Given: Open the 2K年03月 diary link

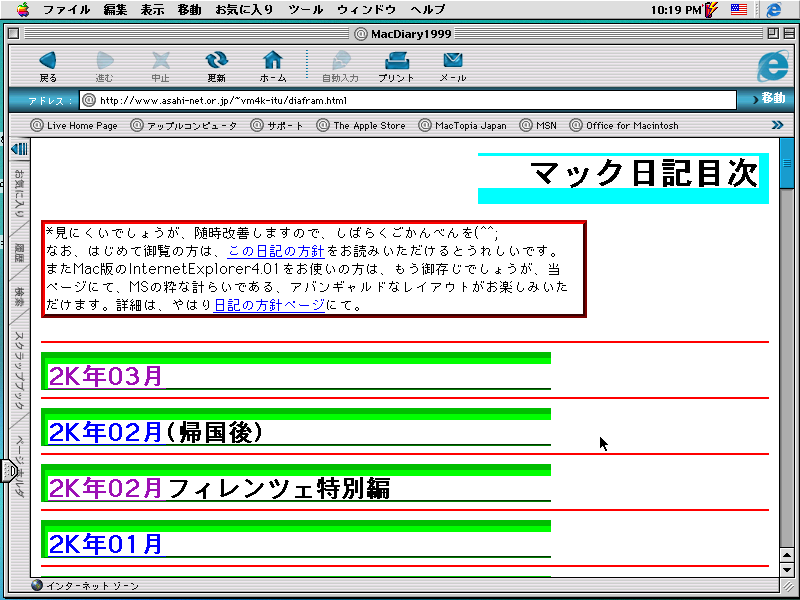Looking at the screenshot, I should [105, 377].
